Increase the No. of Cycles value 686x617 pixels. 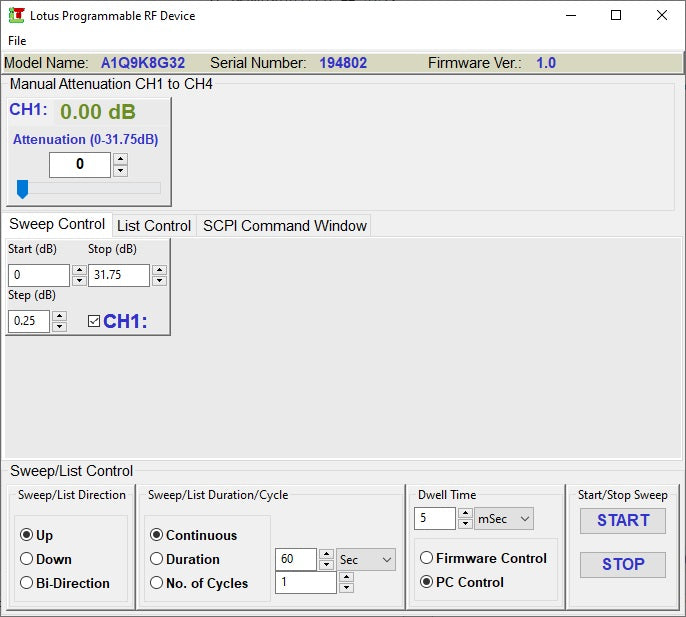click(x=346, y=577)
